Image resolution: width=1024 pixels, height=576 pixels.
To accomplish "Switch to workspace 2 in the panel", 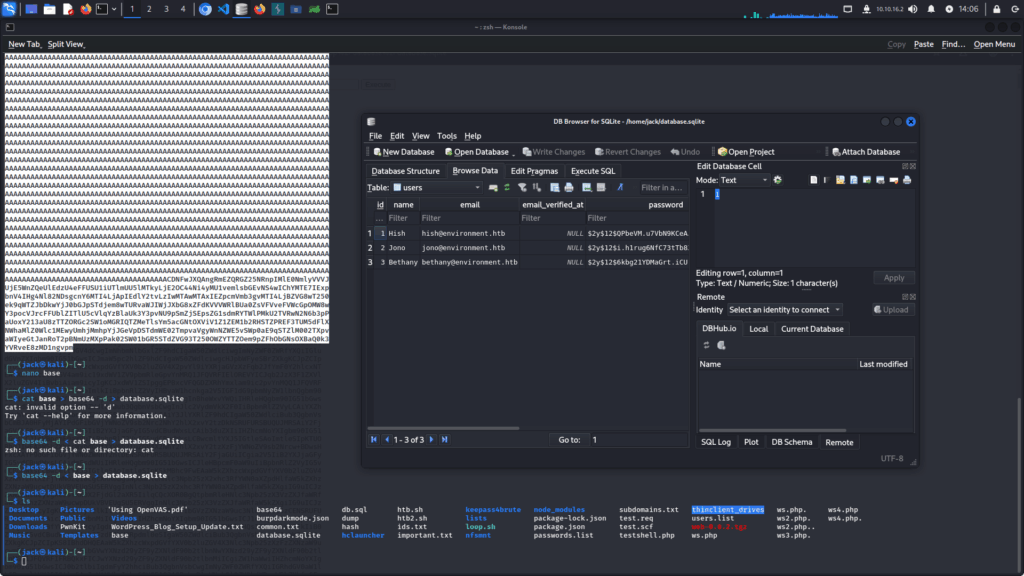I will pyautogui.click(x=149, y=9).
